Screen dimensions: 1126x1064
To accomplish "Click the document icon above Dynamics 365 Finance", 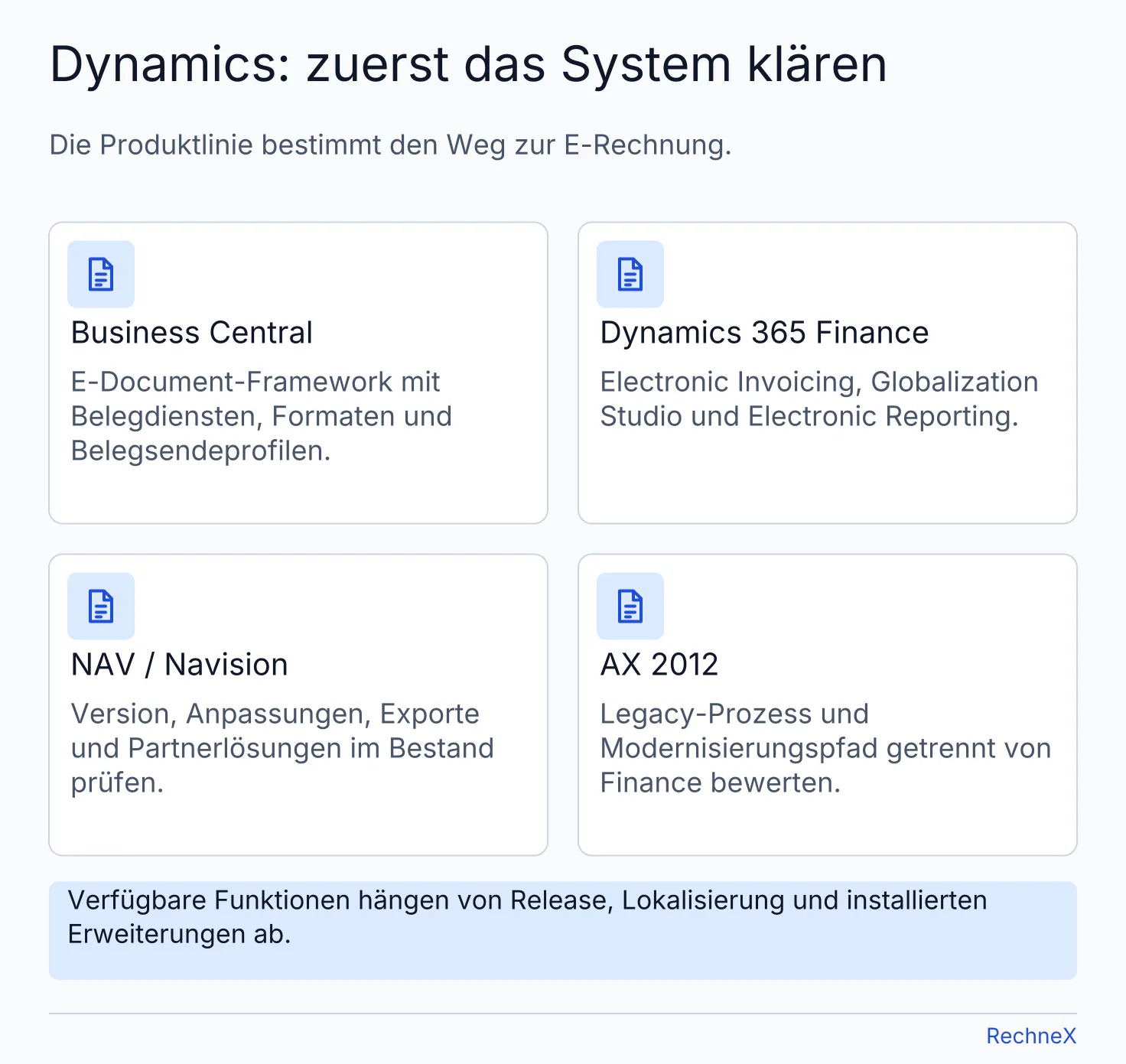I will pyautogui.click(x=630, y=275).
